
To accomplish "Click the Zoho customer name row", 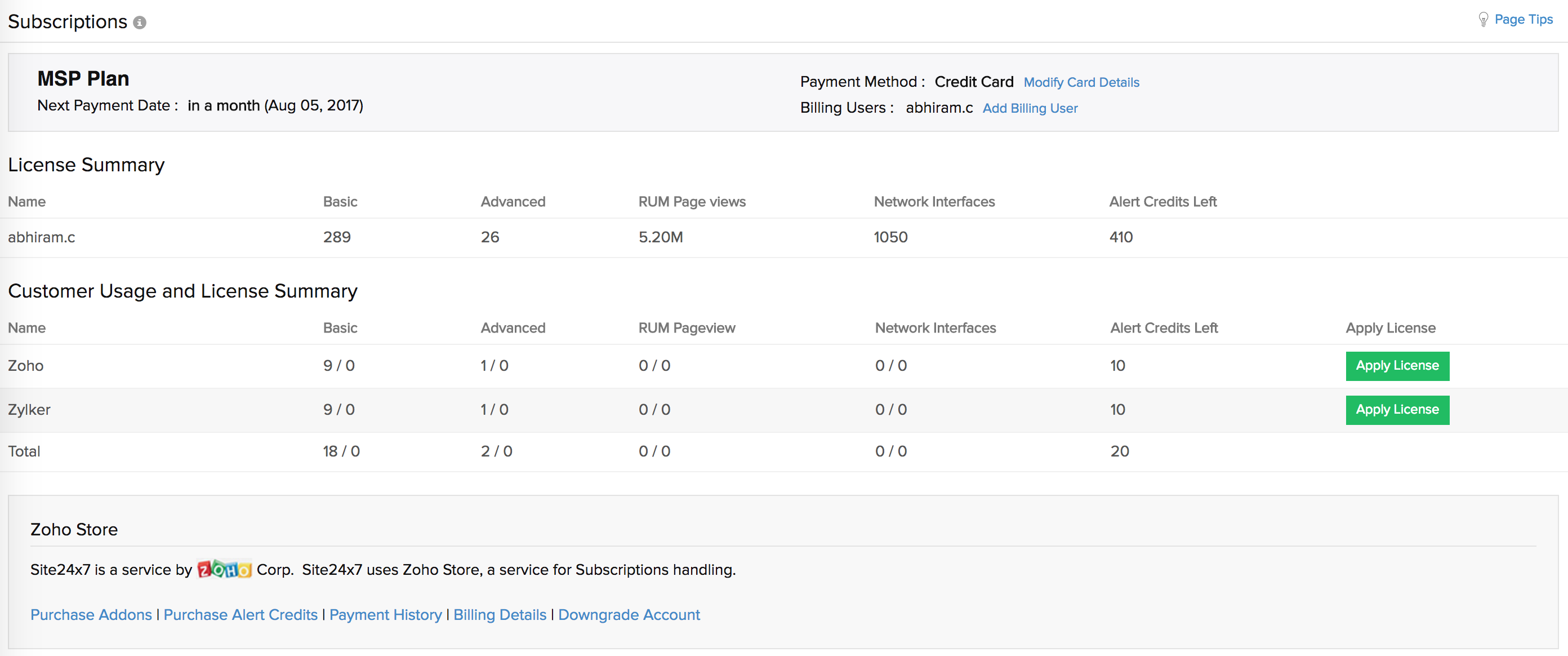I will tap(25, 365).
